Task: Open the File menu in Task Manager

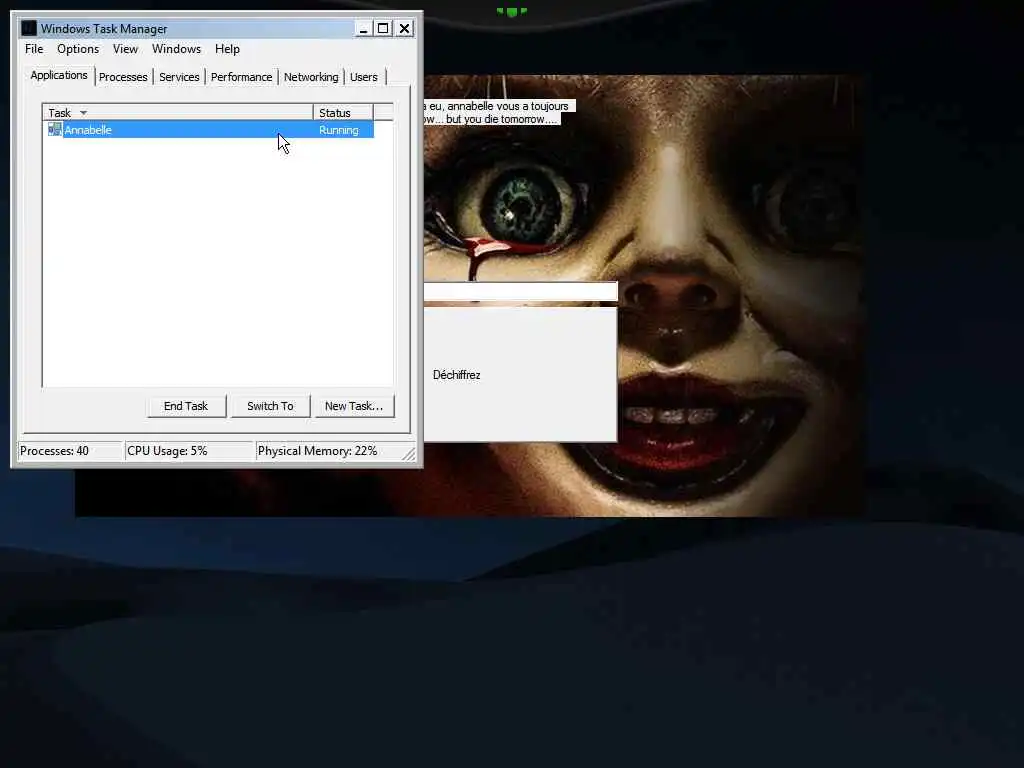Action: (34, 49)
